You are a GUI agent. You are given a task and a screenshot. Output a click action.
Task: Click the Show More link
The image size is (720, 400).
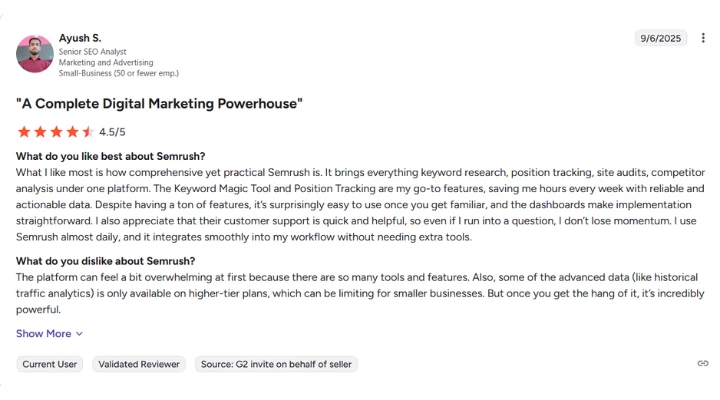pos(44,334)
